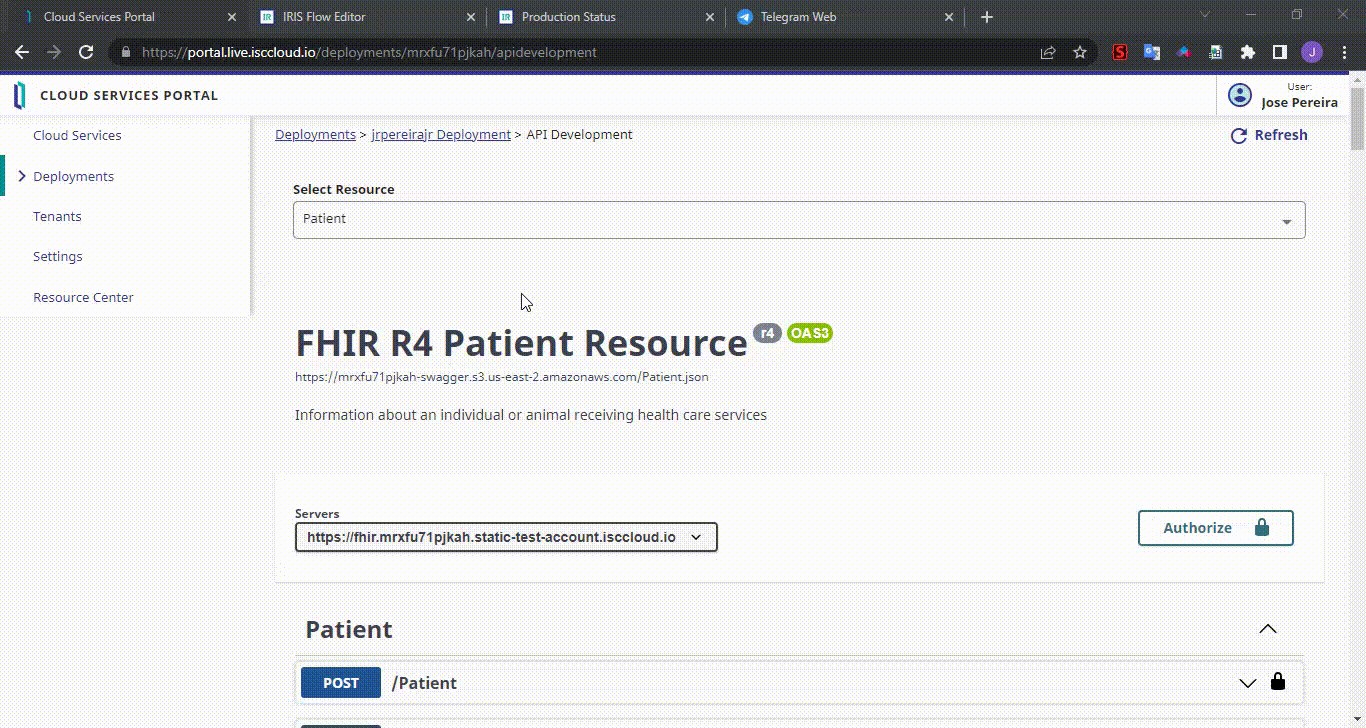
Task: Collapse the Patient section chevron
Action: 1267,629
